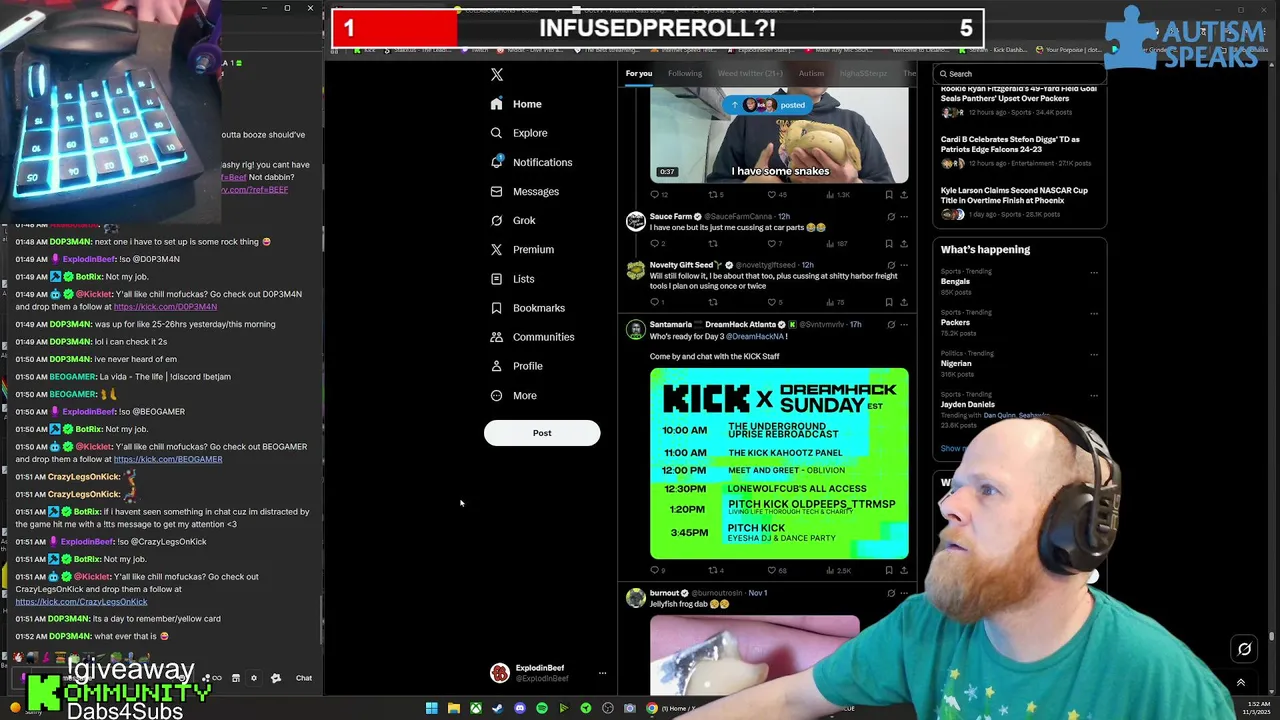Switch to the For you tab

tap(639, 73)
